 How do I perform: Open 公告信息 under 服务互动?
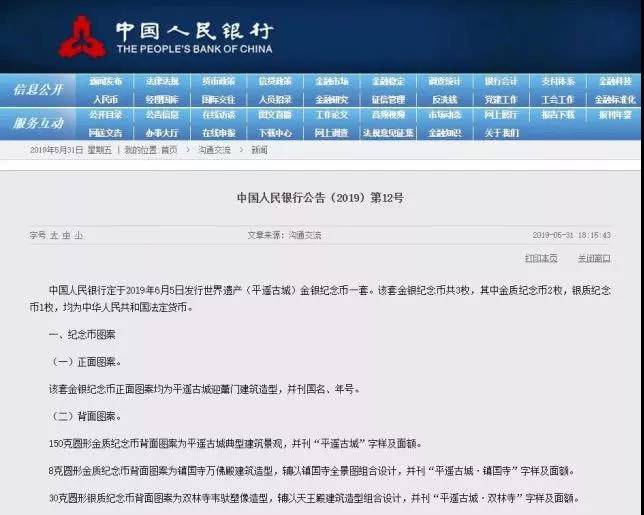tap(162, 115)
